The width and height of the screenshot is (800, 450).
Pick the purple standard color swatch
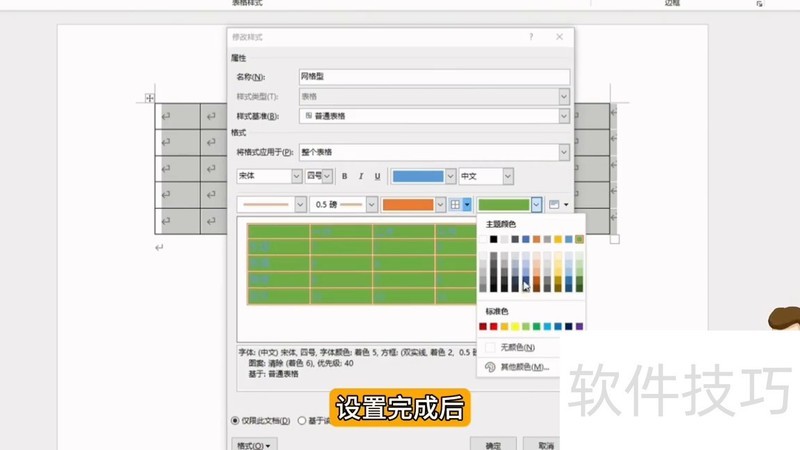click(579, 327)
